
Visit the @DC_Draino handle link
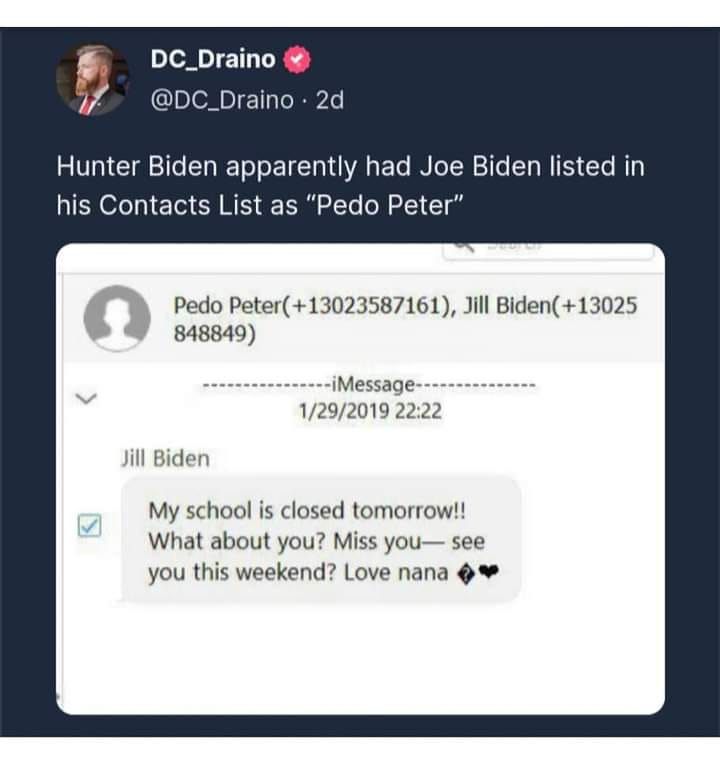pos(222,100)
